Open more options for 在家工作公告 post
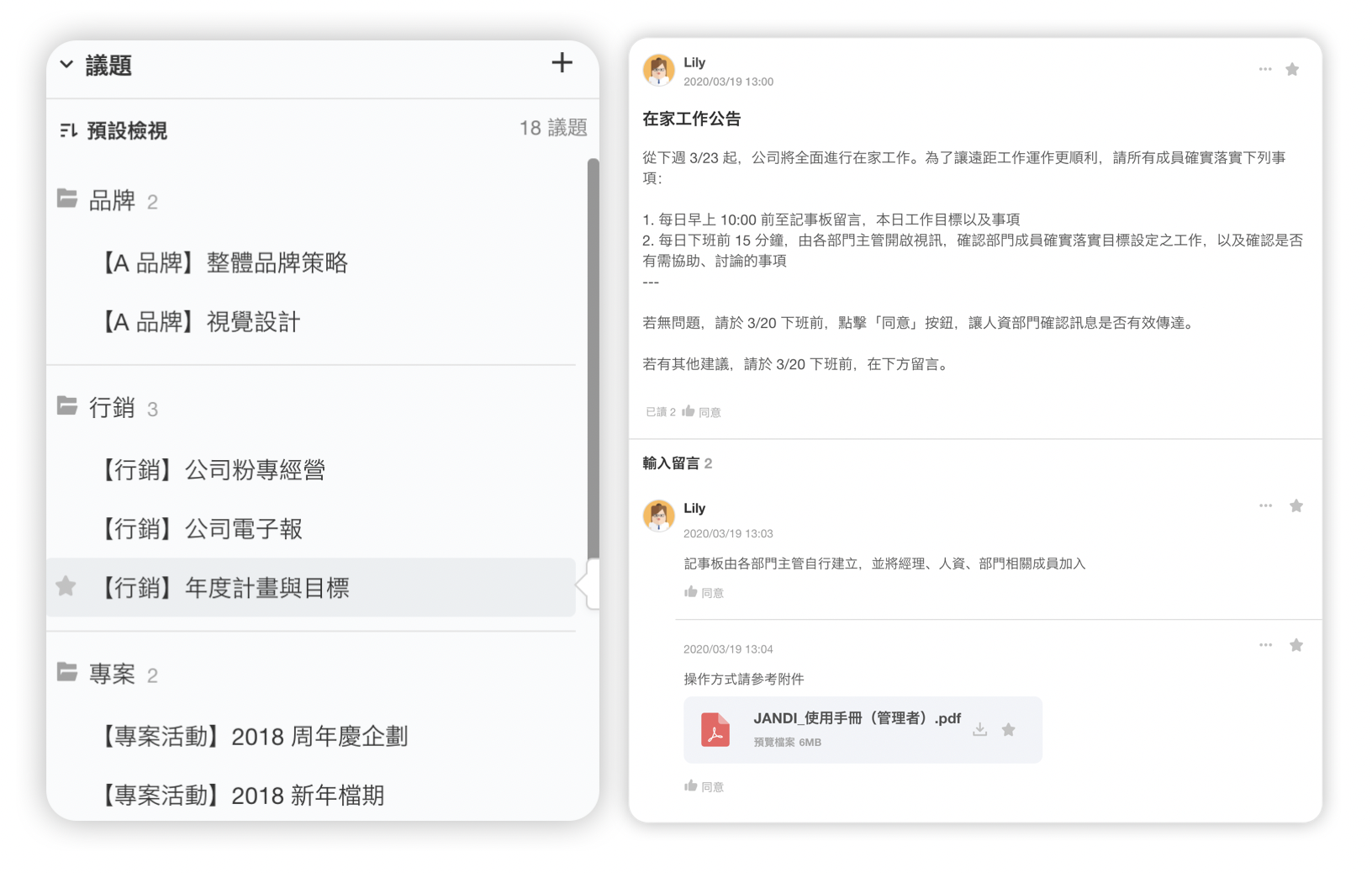Screen dimensions: 1372x873 pos(1264,70)
